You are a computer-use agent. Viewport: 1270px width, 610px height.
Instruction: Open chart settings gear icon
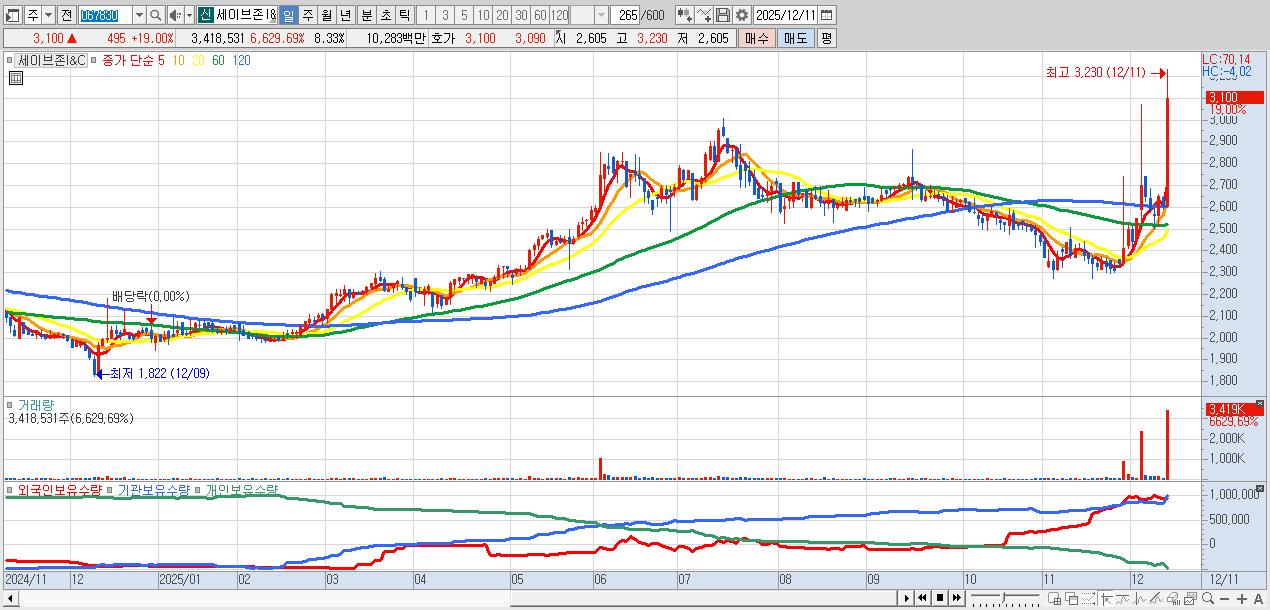point(741,15)
